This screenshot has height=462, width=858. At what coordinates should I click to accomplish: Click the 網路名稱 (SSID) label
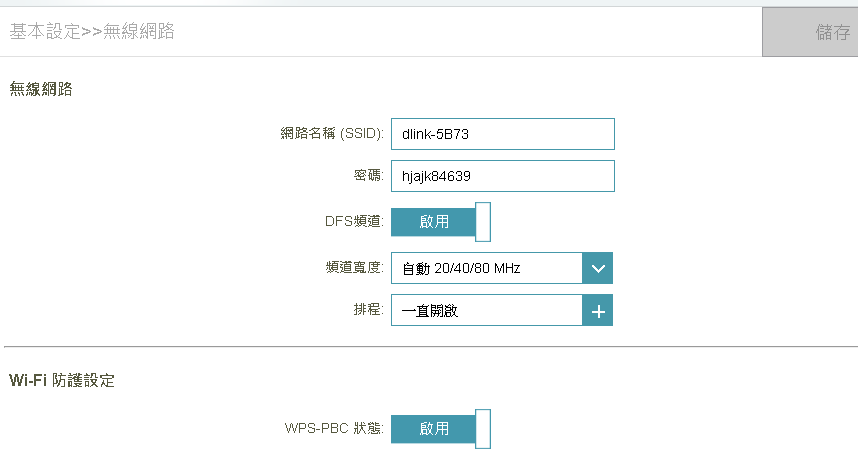[332, 134]
